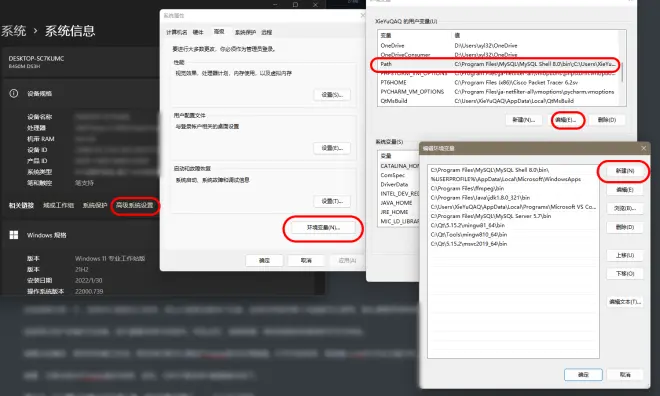Image resolution: width=660 pixels, height=396 pixels.
Task: Switch to the 硬件 tab in 系统属性
Action: (x=198, y=32)
